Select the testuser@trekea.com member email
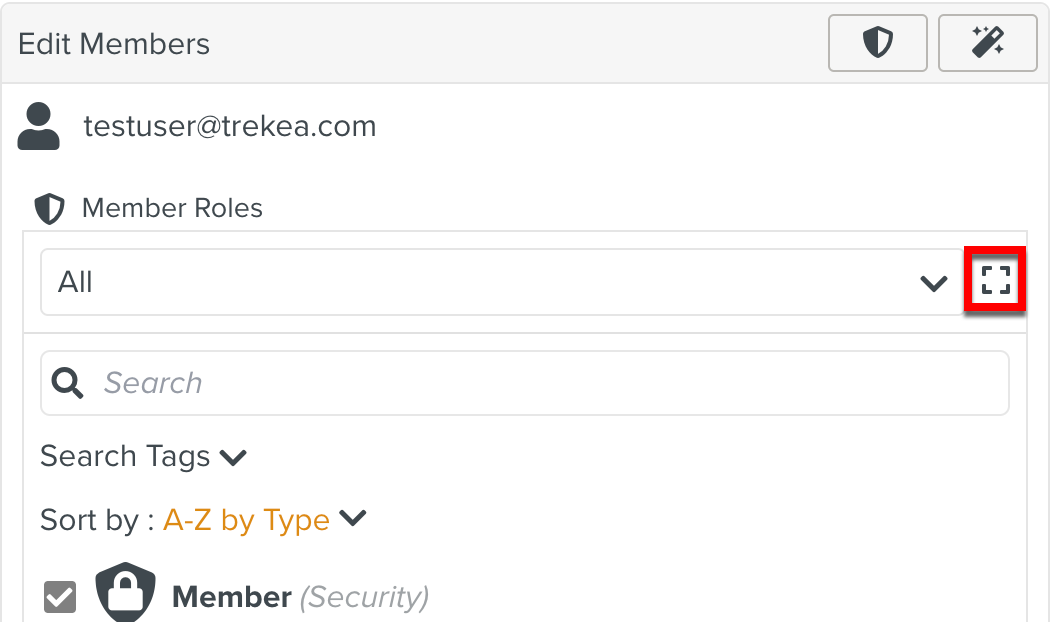1062x622 pixels. (230, 127)
